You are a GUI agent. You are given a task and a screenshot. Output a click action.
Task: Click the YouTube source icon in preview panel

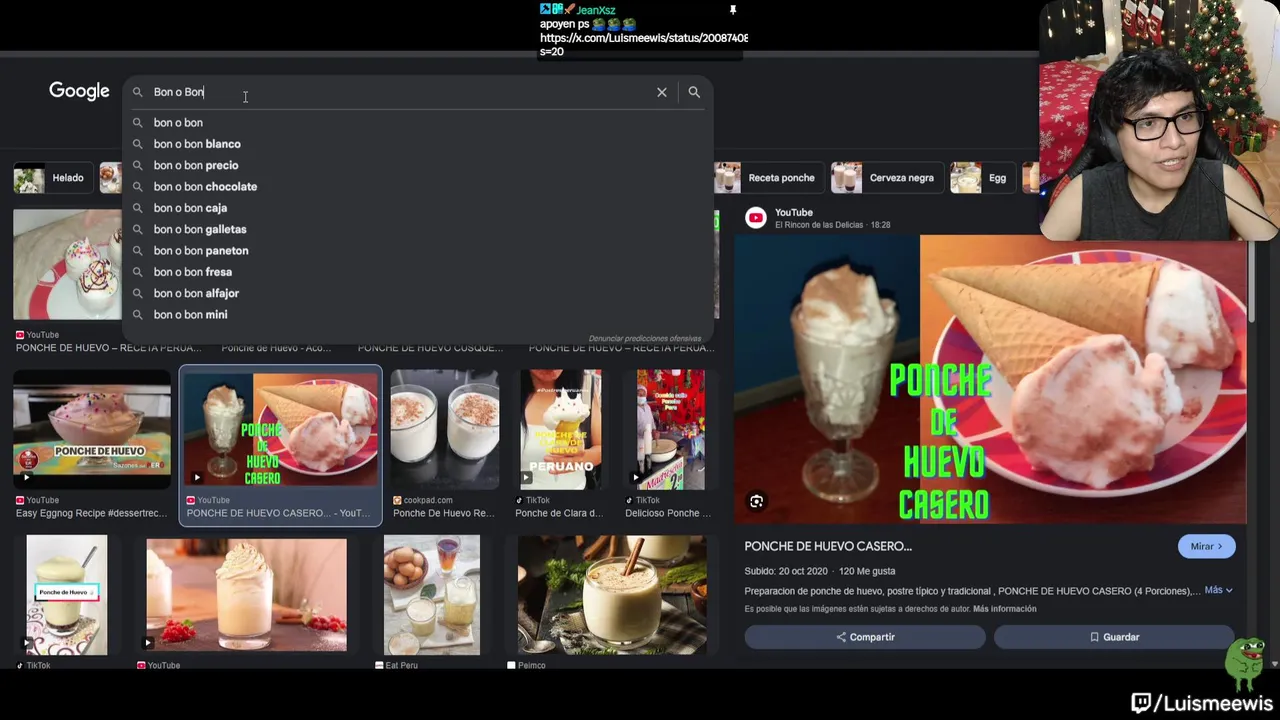756,218
